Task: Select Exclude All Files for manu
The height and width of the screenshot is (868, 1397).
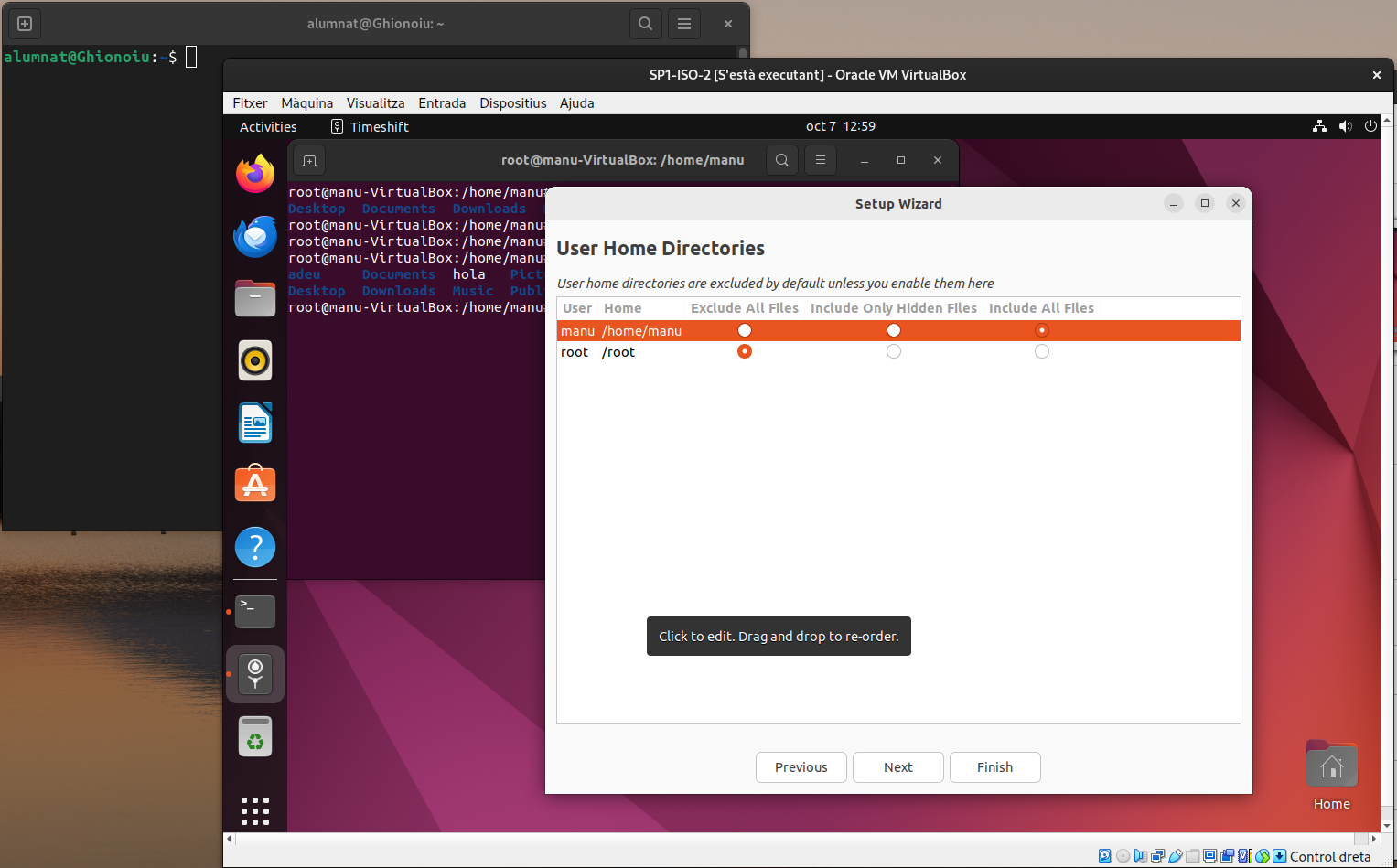Action: pos(745,330)
